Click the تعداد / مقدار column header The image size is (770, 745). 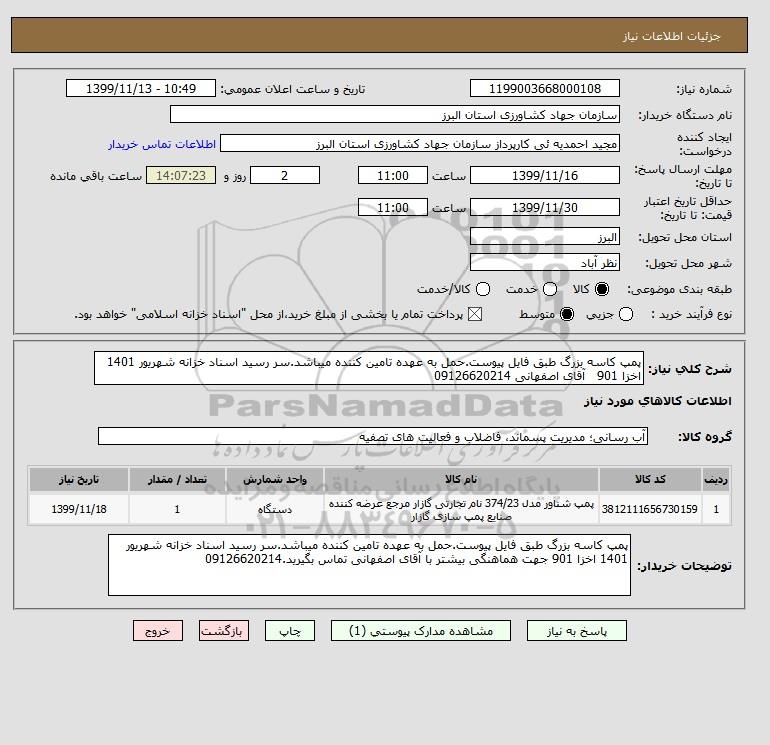(x=177, y=479)
